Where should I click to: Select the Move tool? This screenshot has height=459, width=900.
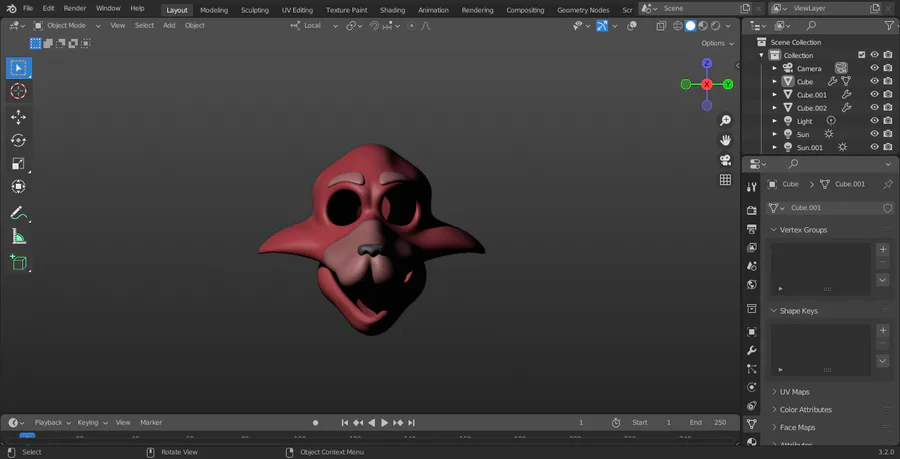pos(18,117)
